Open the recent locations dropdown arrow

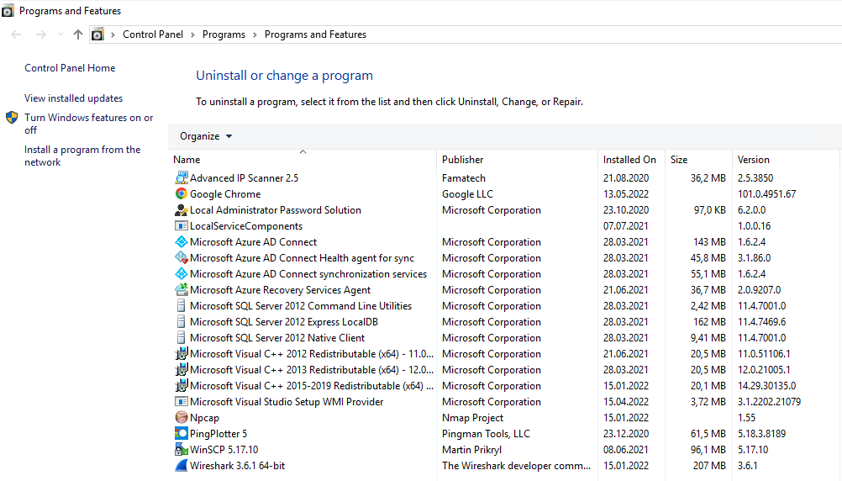click(61, 34)
